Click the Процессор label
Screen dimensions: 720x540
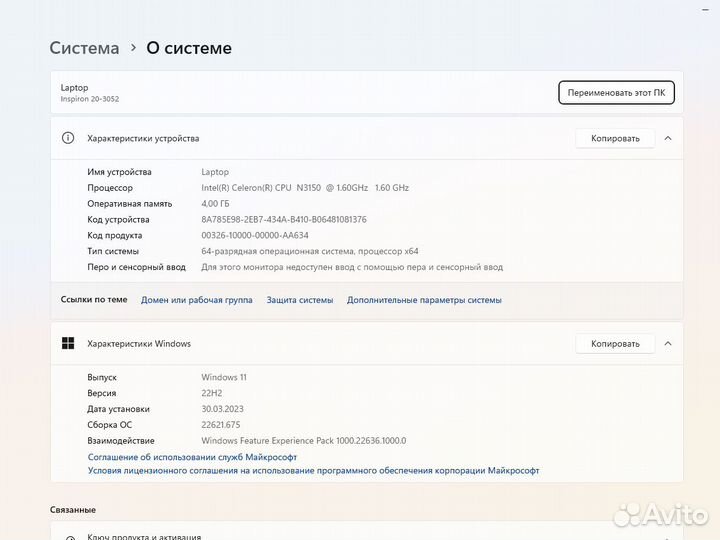(110, 187)
